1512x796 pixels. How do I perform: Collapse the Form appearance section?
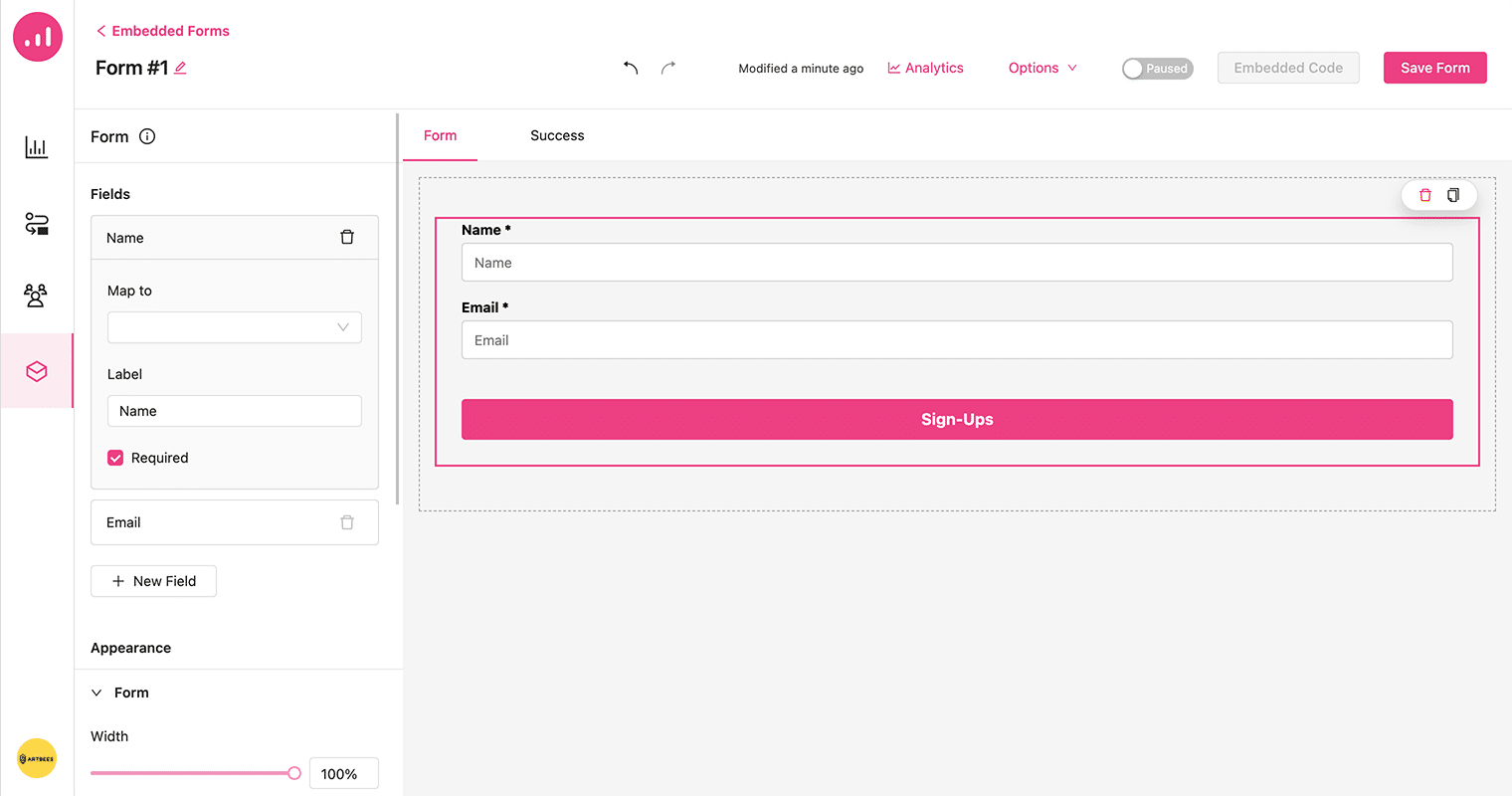[97, 693]
